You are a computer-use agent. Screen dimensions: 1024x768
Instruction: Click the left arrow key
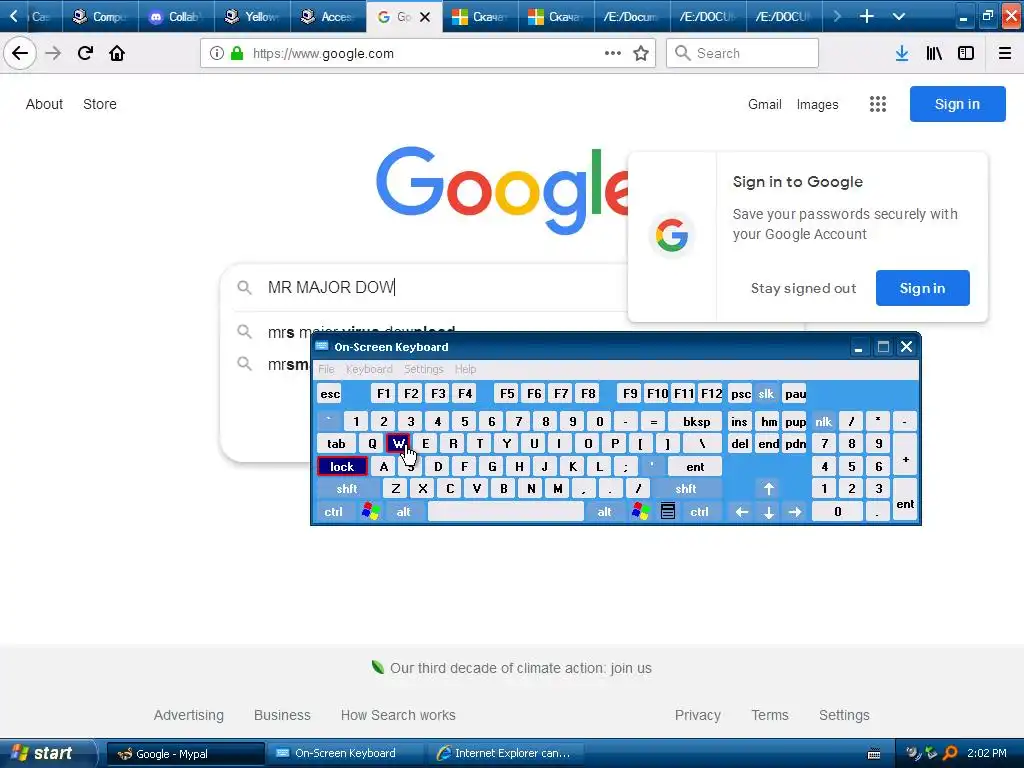click(742, 511)
